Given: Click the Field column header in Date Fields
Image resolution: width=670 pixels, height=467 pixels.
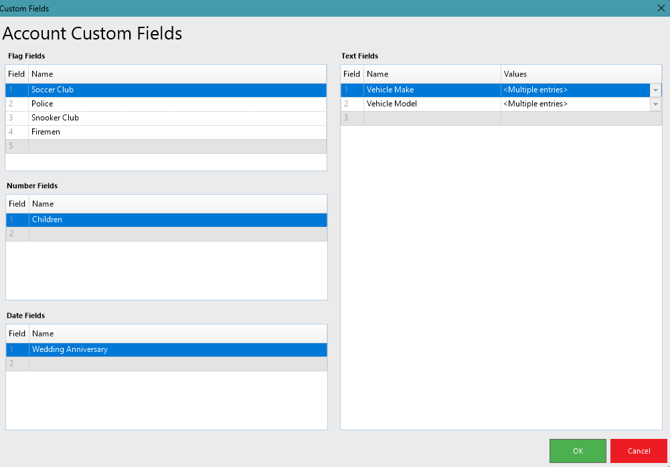Looking at the screenshot, I should click(x=17, y=334).
